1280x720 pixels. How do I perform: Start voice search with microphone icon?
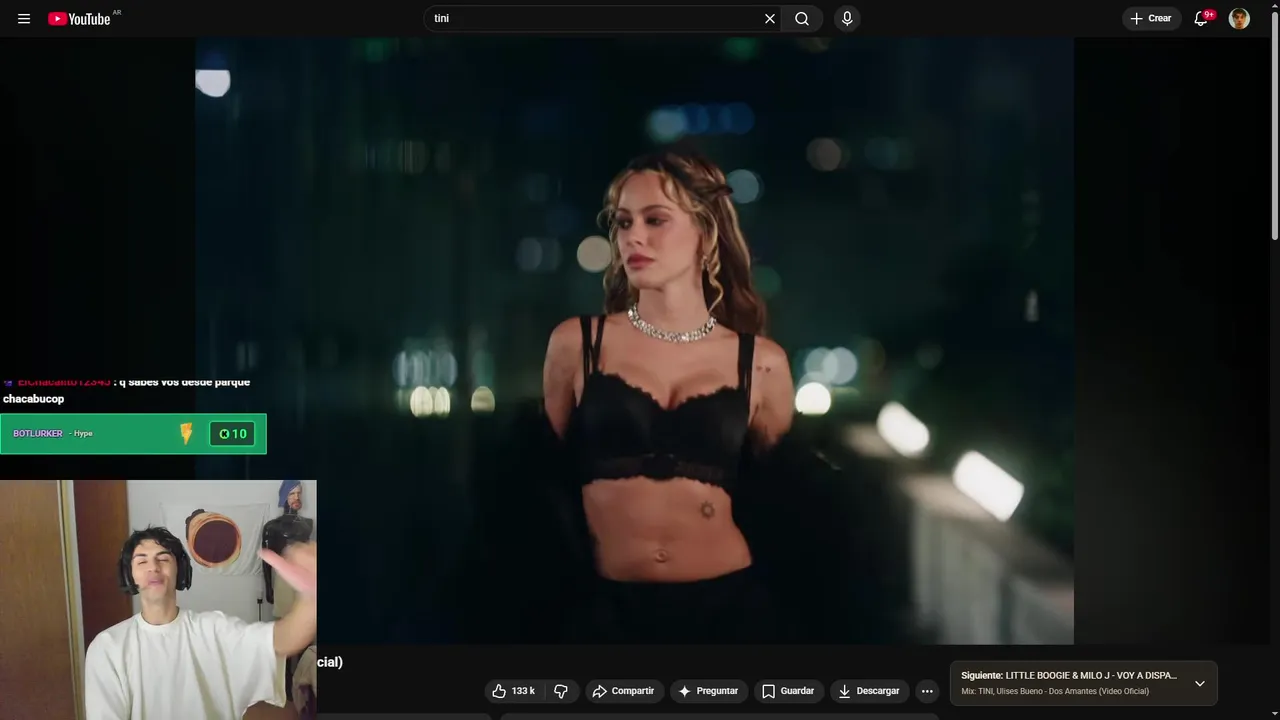(x=847, y=19)
